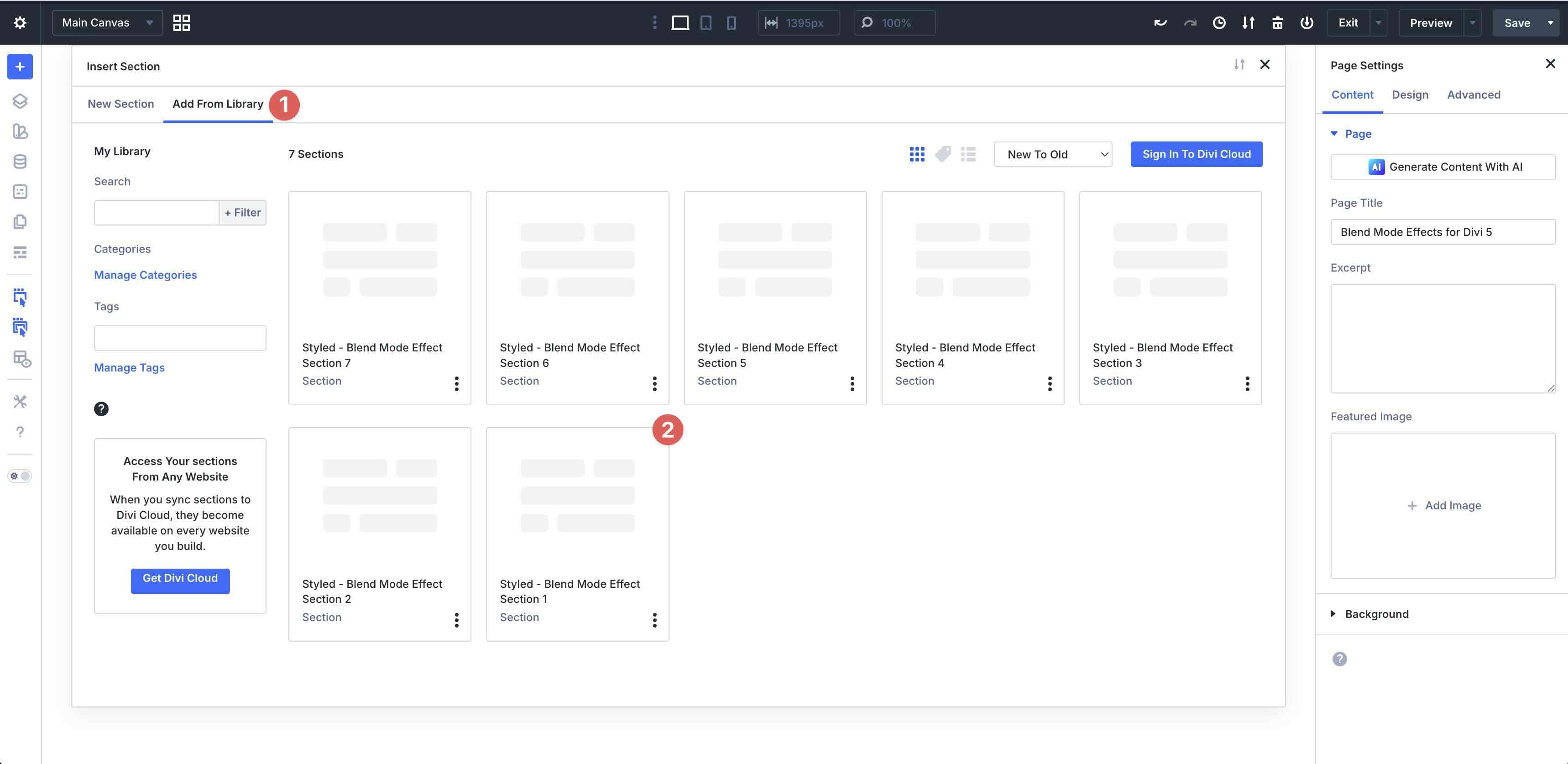Open the Save button dropdown arrow
The image size is (1568, 764).
pos(1551,22)
